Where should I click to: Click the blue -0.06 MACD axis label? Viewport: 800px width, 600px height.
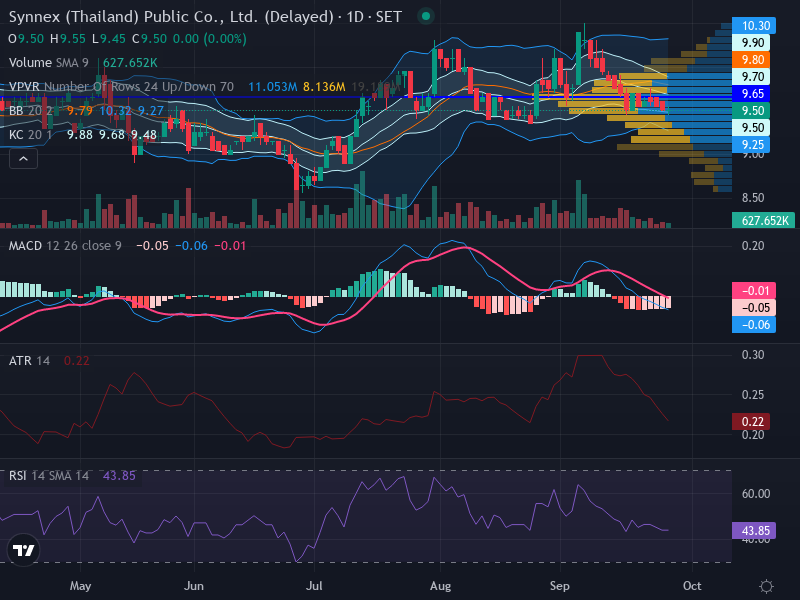(754, 324)
